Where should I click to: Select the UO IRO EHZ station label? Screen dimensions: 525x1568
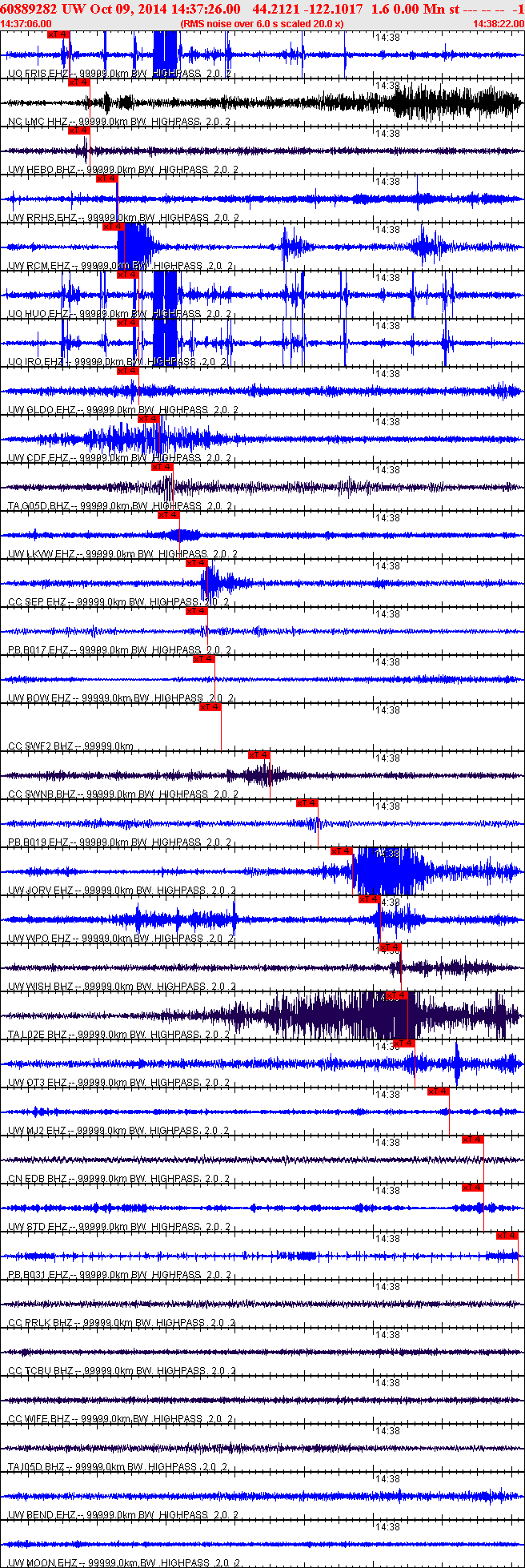[118, 362]
